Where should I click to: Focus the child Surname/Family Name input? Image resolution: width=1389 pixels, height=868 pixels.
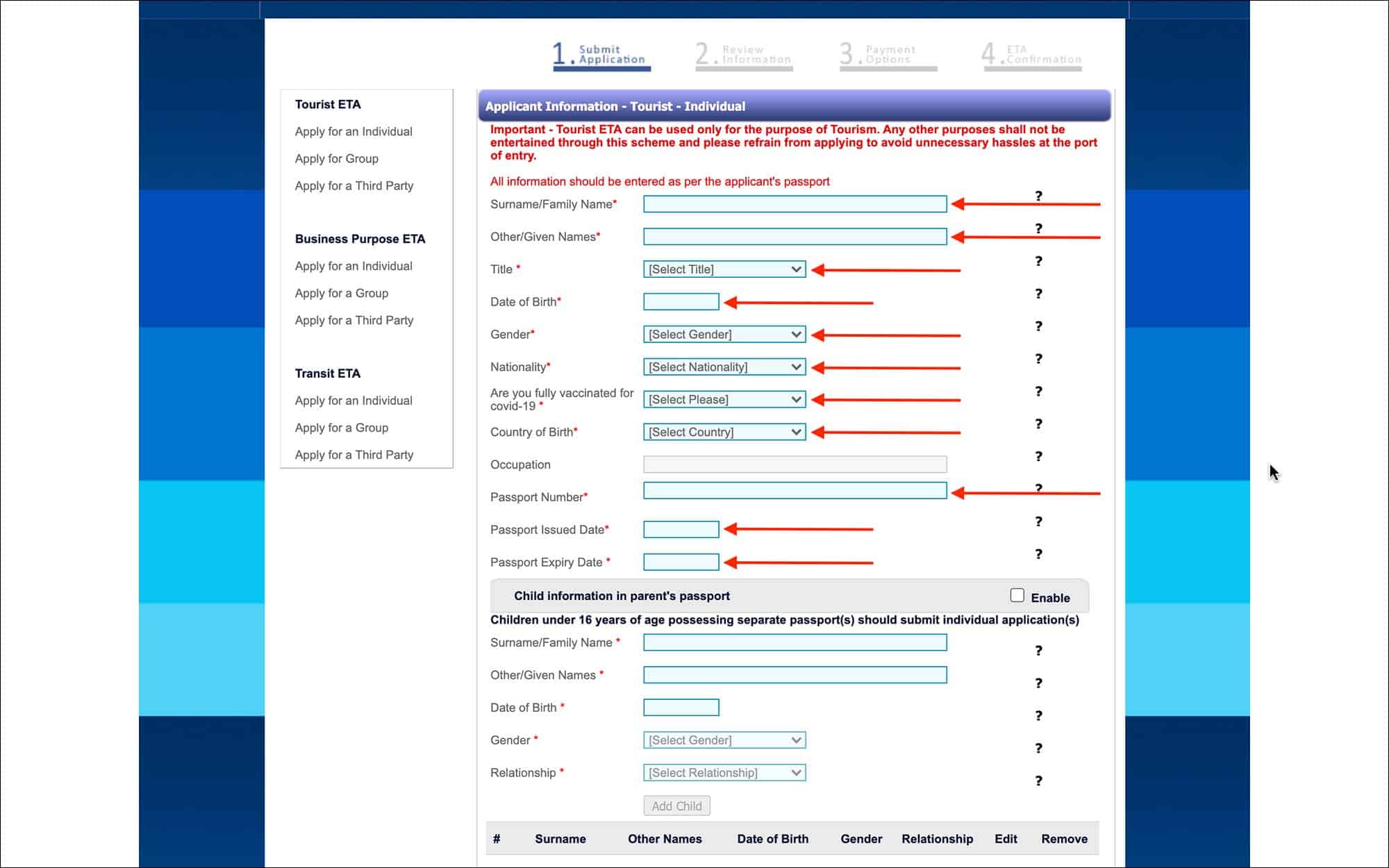coord(795,642)
